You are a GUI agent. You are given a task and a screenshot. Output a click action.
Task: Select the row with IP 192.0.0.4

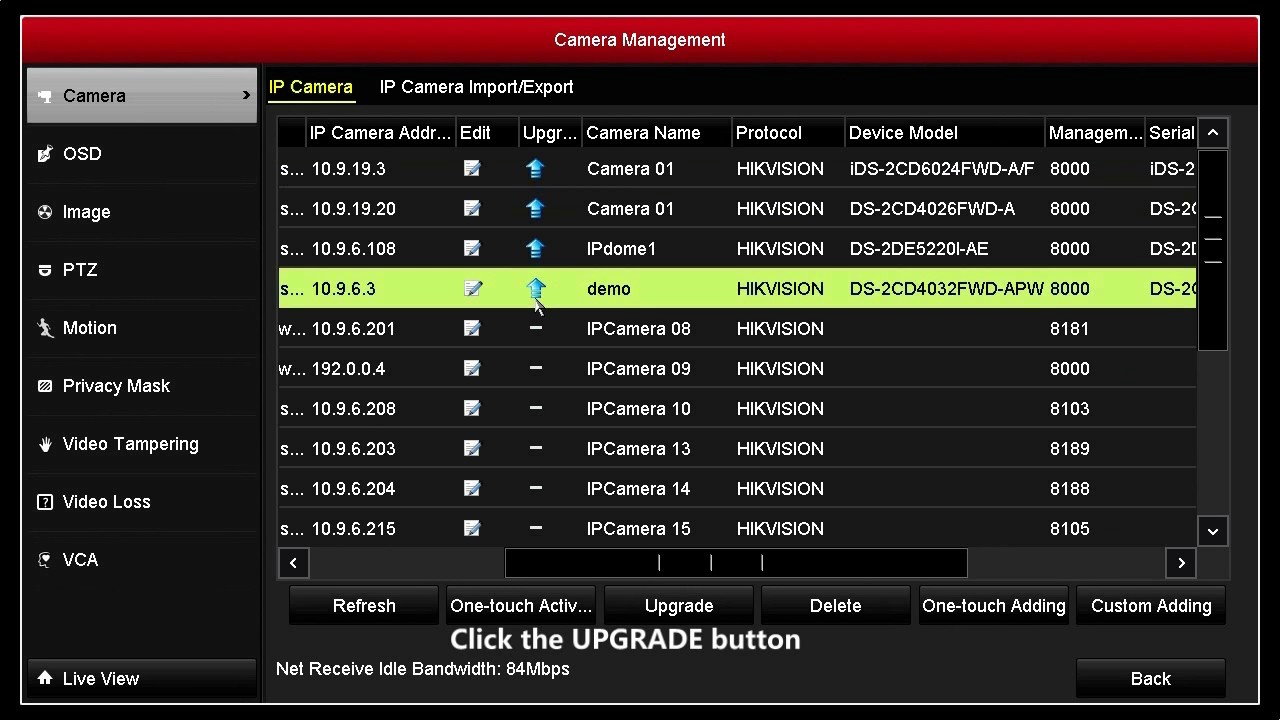737,369
